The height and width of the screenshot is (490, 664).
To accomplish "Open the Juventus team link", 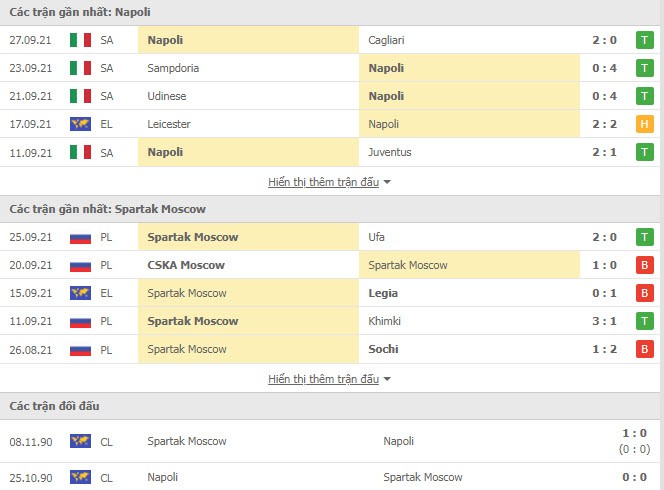I will (x=389, y=152).
